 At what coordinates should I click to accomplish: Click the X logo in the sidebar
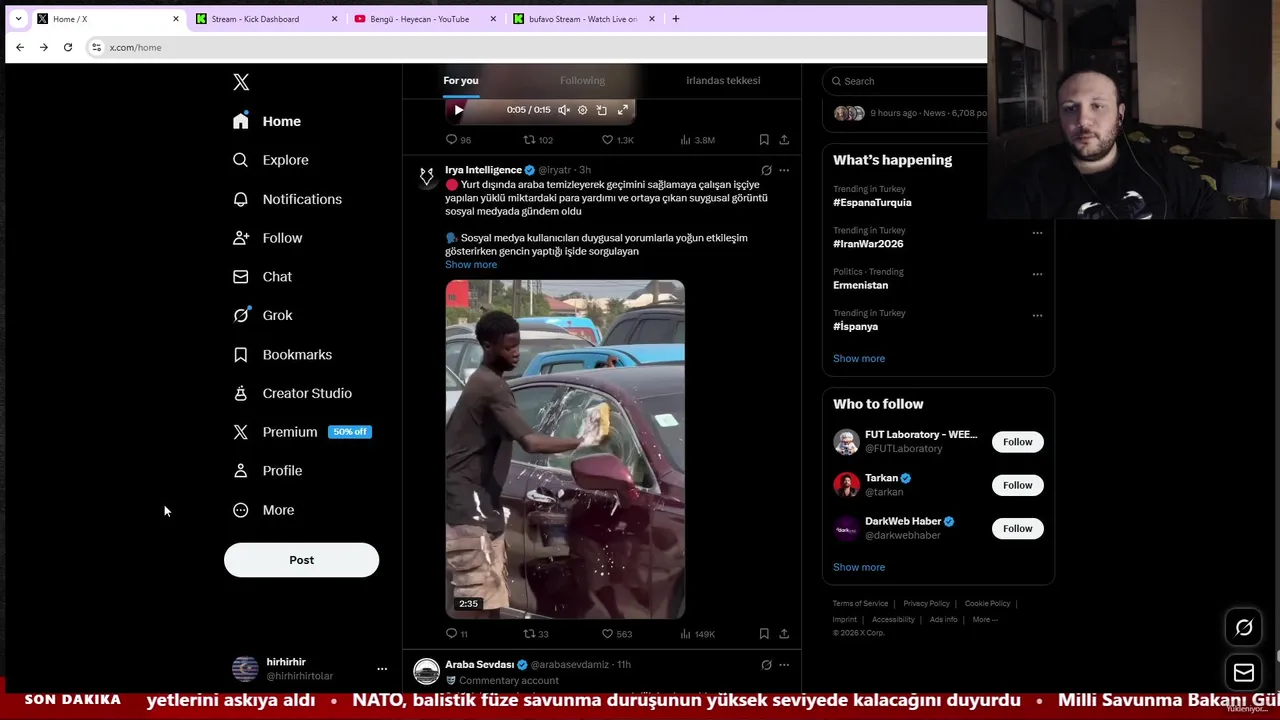[x=241, y=82]
